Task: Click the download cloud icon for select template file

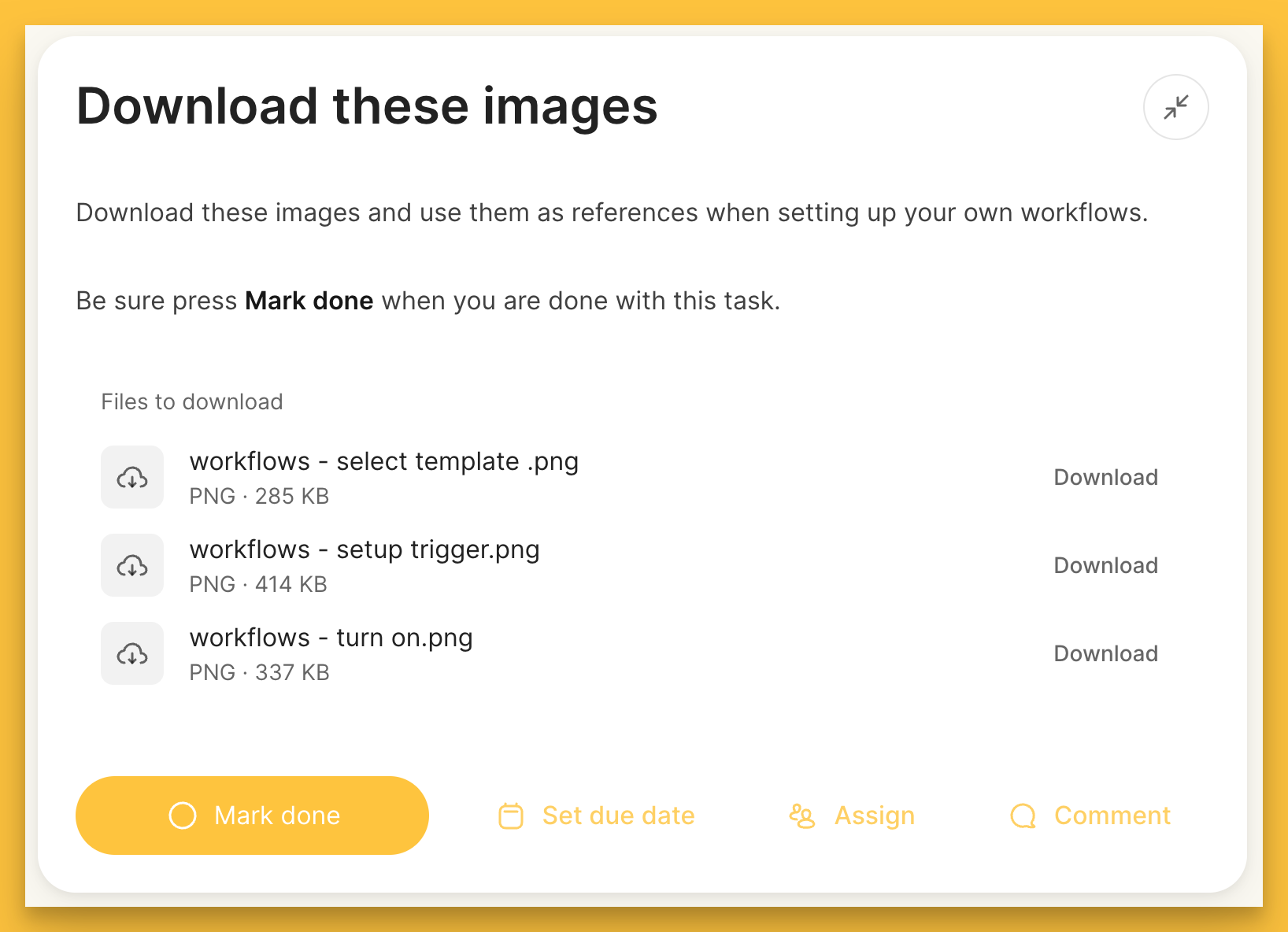Action: tap(131, 477)
